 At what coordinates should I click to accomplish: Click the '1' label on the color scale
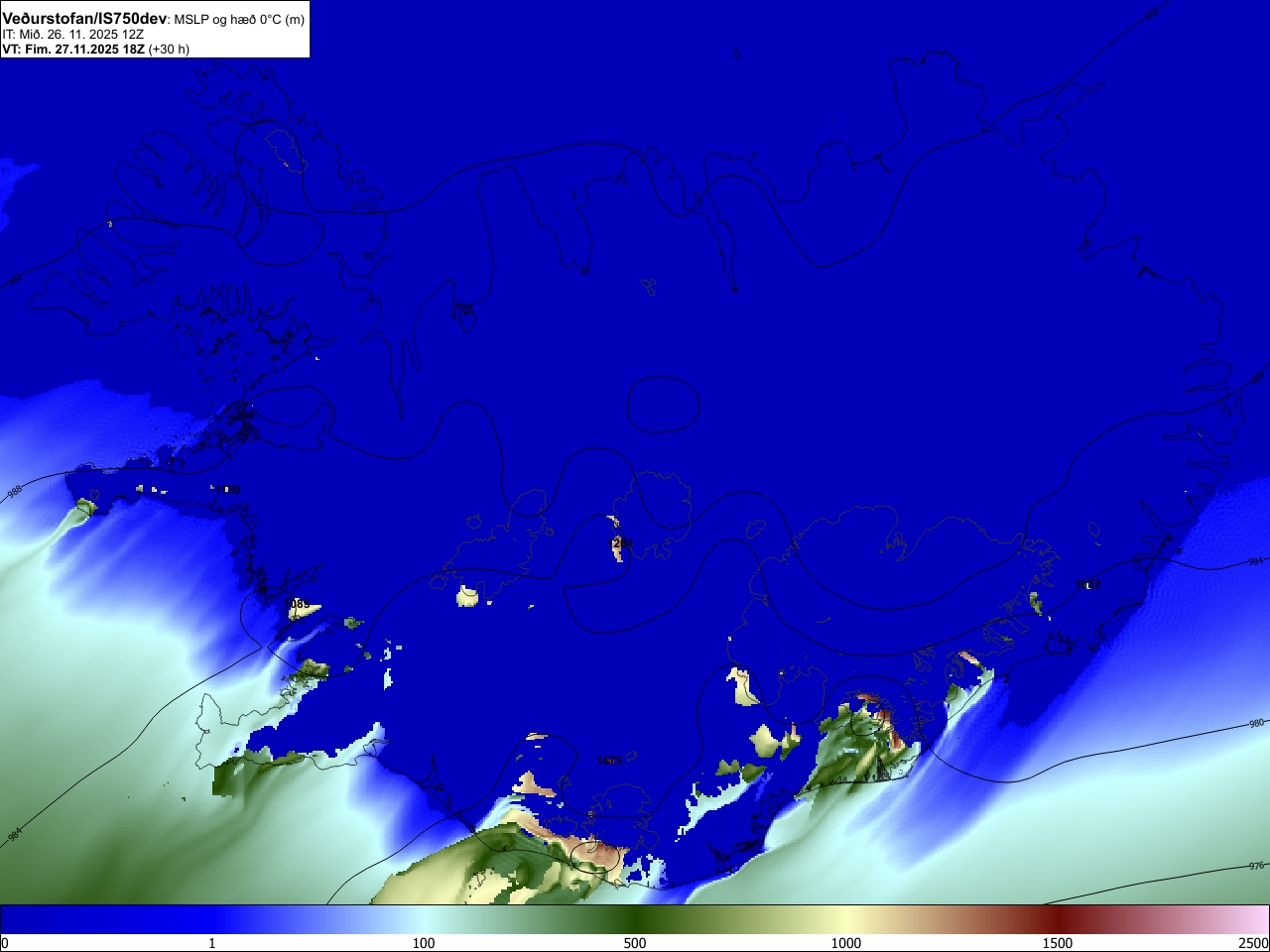(211, 943)
